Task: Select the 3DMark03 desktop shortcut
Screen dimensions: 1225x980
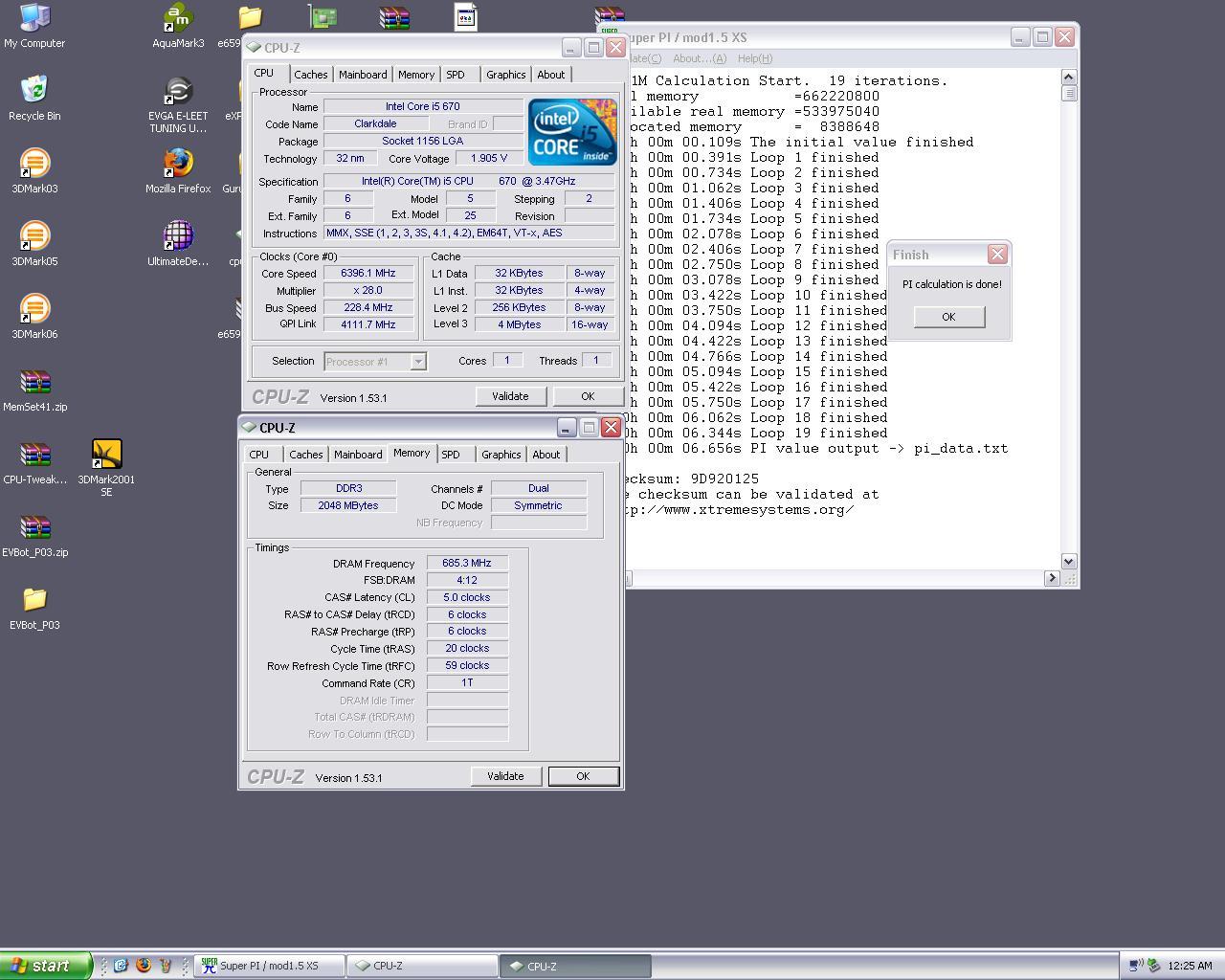Action: [34, 171]
